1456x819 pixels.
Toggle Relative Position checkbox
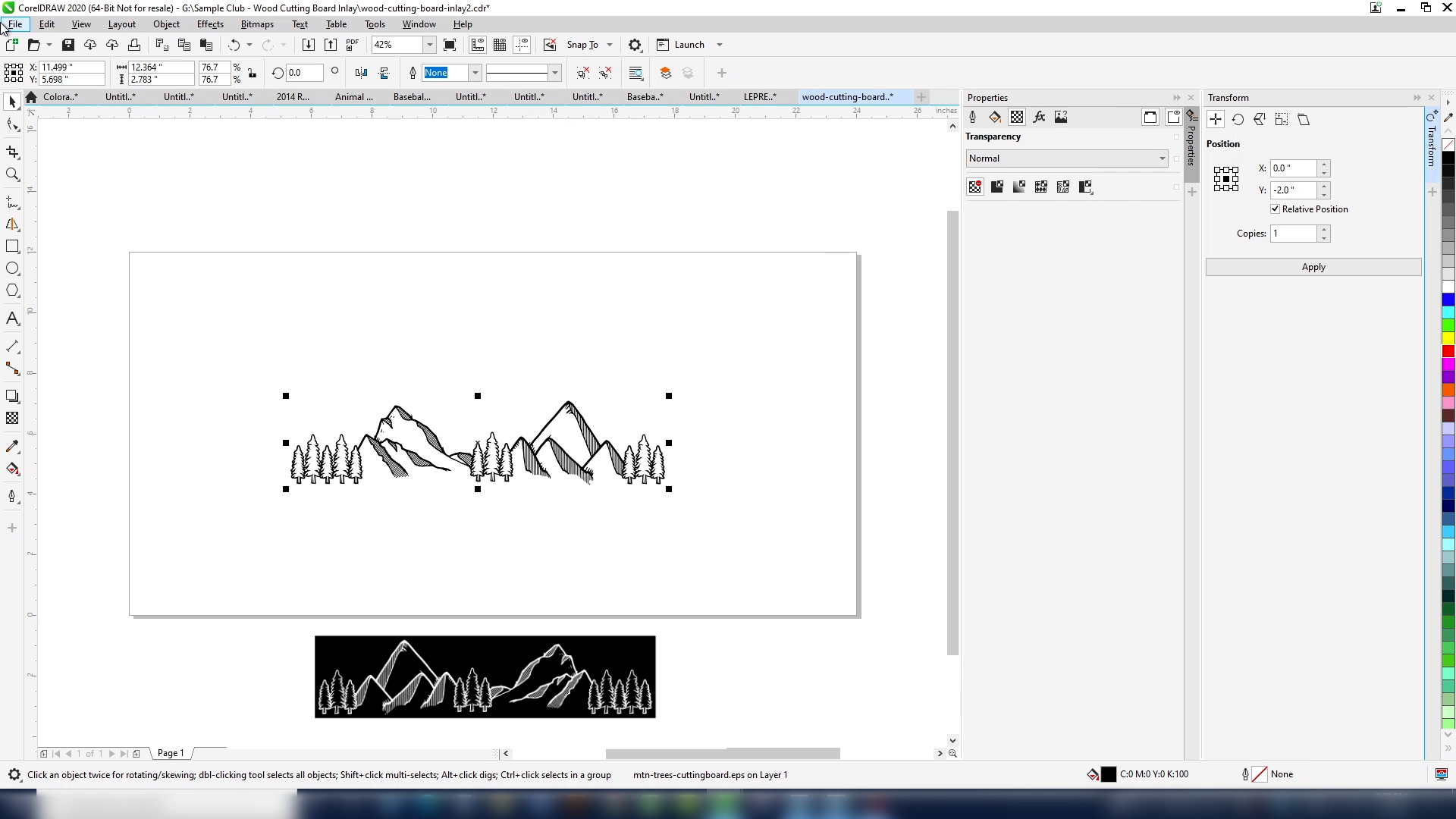tap(1275, 209)
